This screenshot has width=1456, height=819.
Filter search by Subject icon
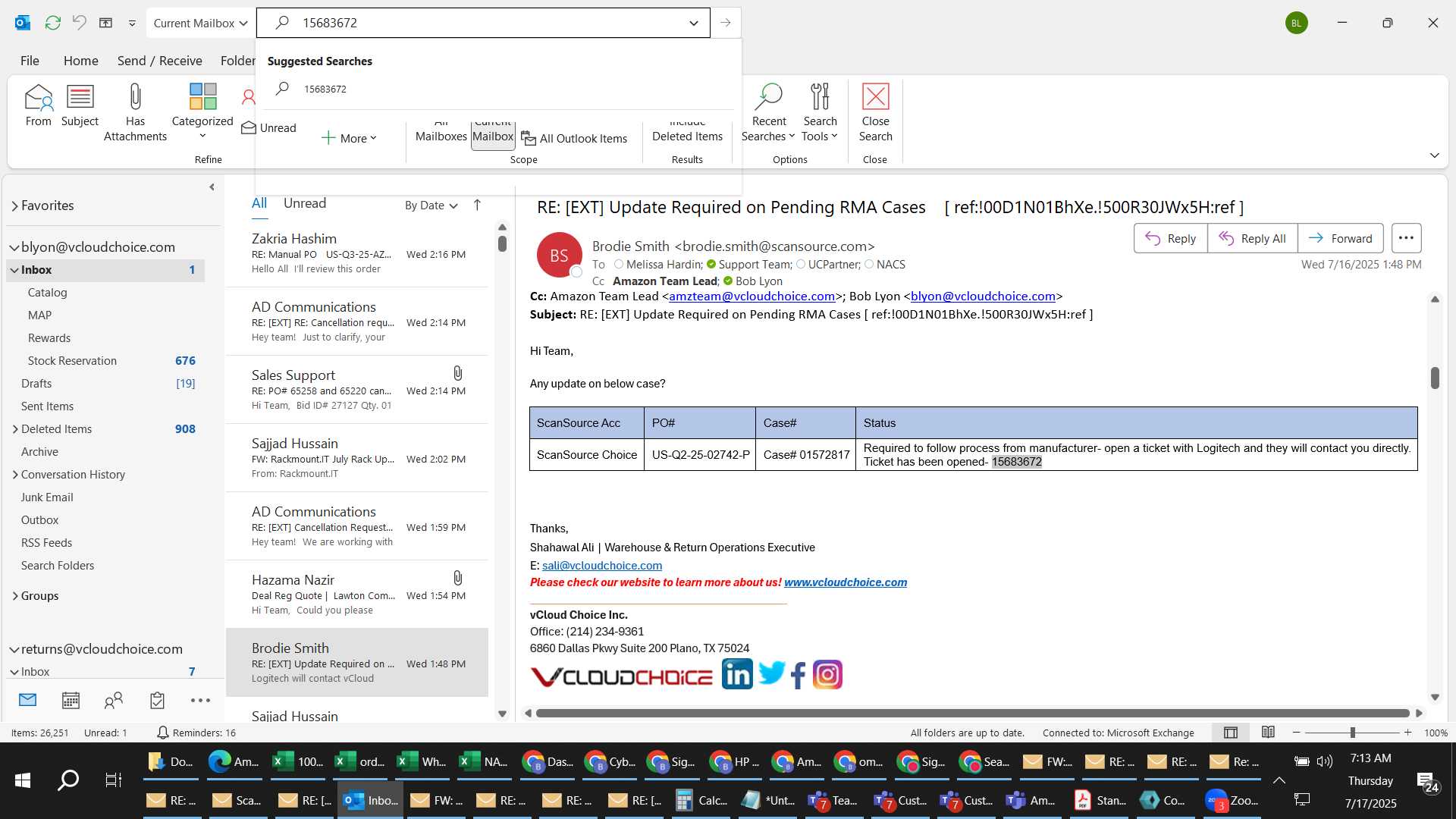pyautogui.click(x=80, y=106)
